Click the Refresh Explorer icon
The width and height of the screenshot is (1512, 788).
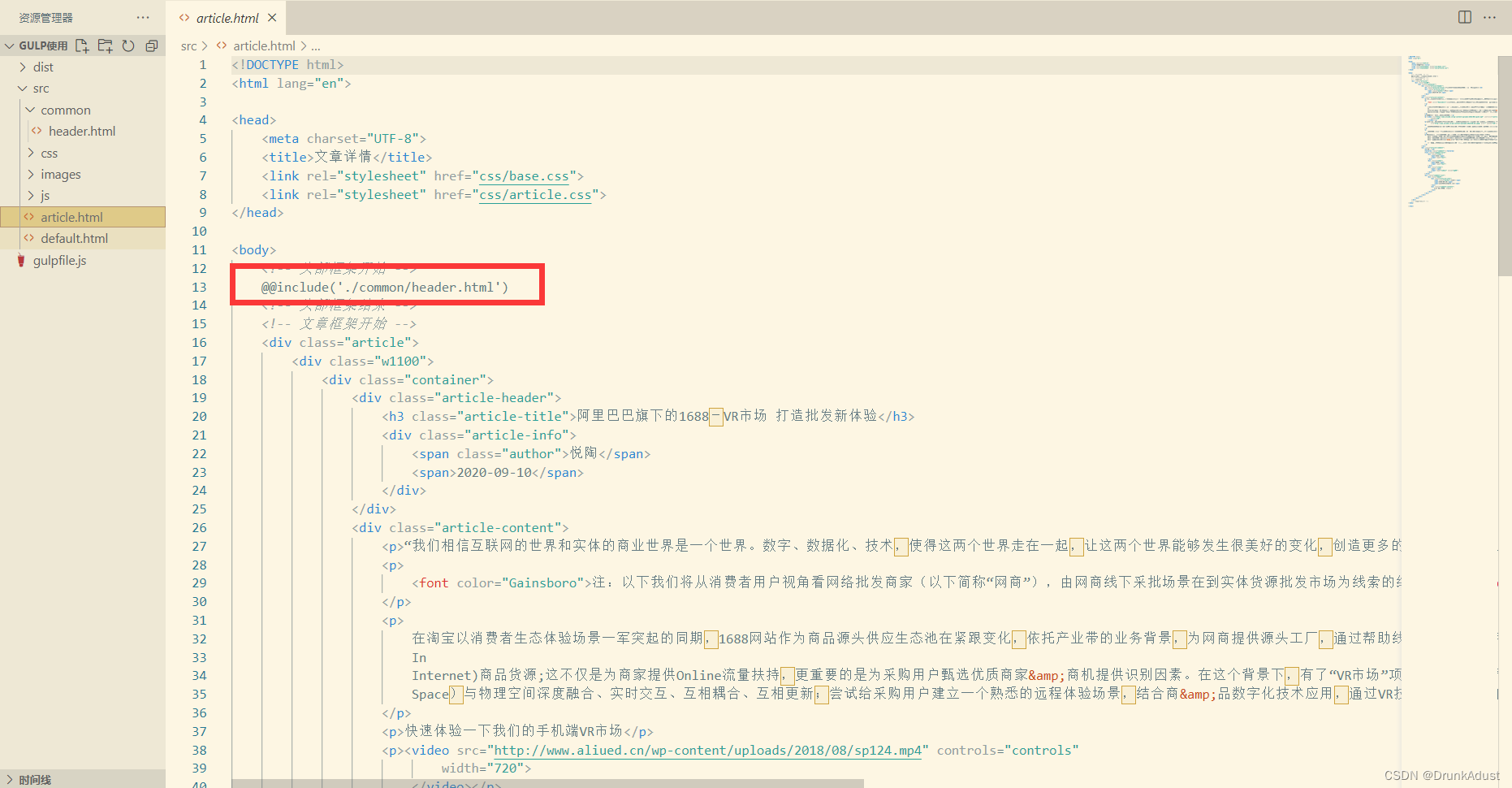(x=128, y=45)
